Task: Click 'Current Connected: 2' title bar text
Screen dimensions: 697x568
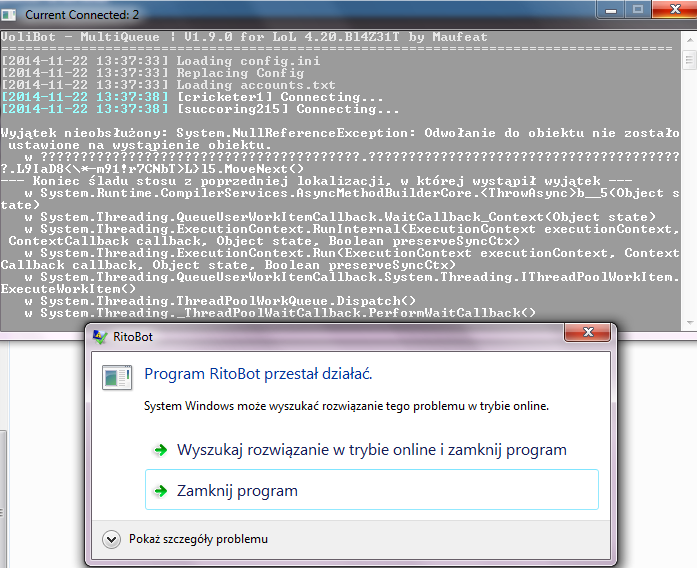Action: (82, 15)
